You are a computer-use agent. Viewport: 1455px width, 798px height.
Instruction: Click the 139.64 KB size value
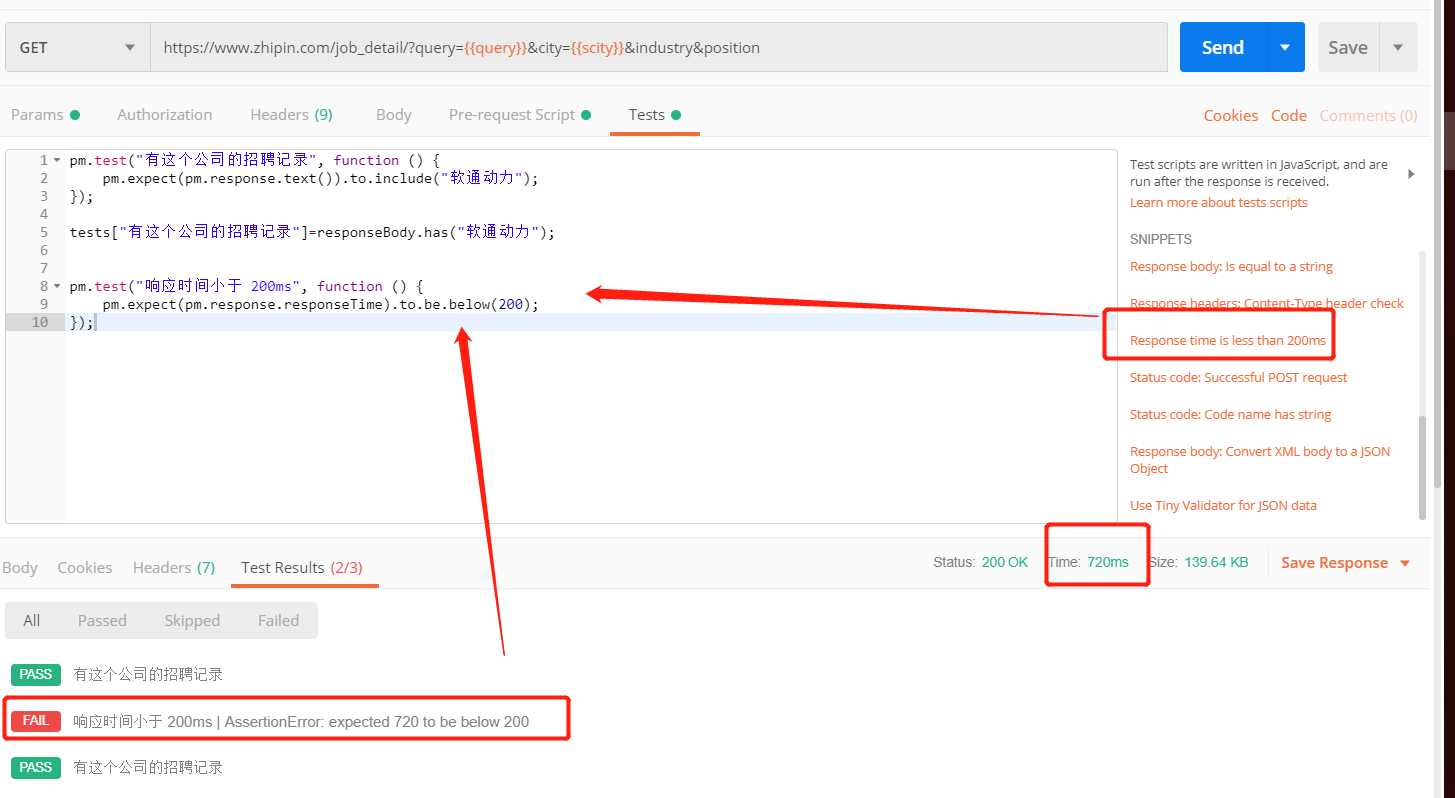(1216, 562)
